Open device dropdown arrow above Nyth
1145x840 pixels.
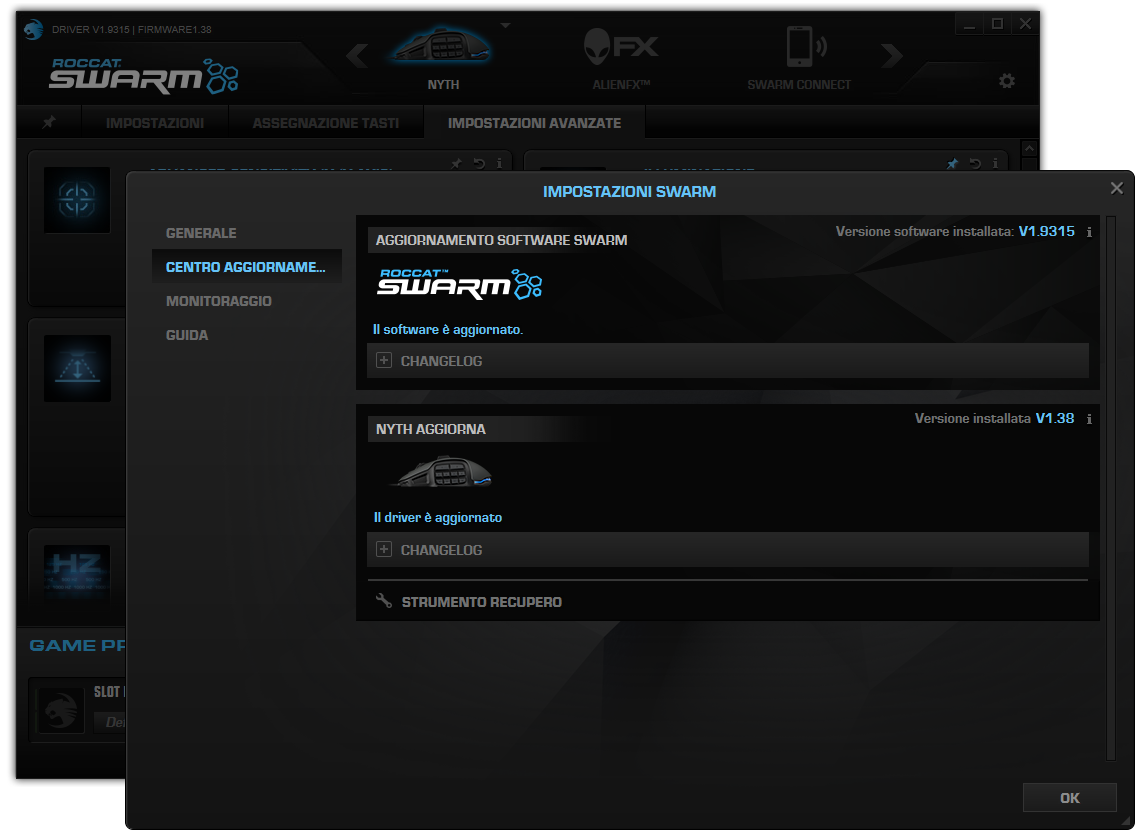505,25
